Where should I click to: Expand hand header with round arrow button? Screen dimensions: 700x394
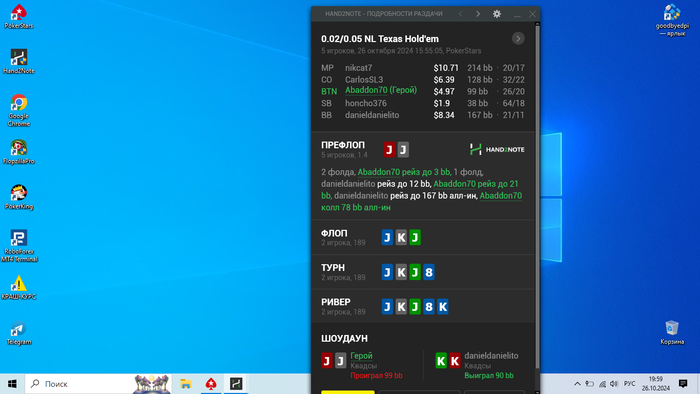pos(518,38)
